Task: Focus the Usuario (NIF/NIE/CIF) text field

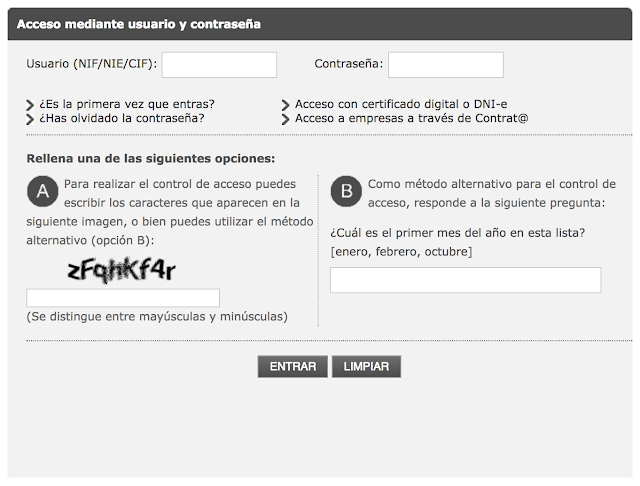Action: [219, 65]
